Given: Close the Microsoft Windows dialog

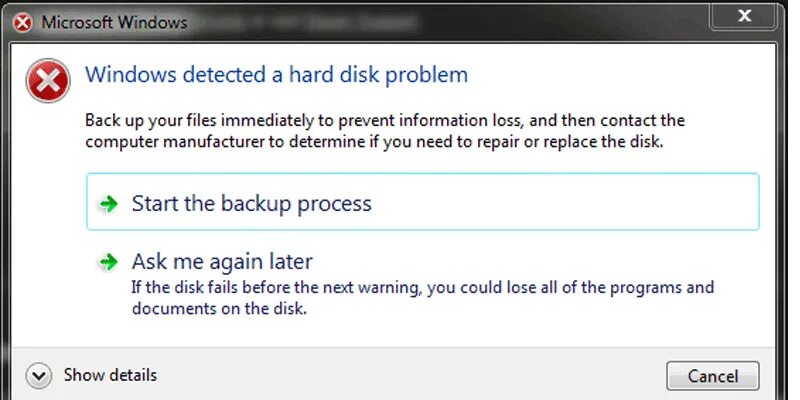Looking at the screenshot, I should click(x=743, y=15).
